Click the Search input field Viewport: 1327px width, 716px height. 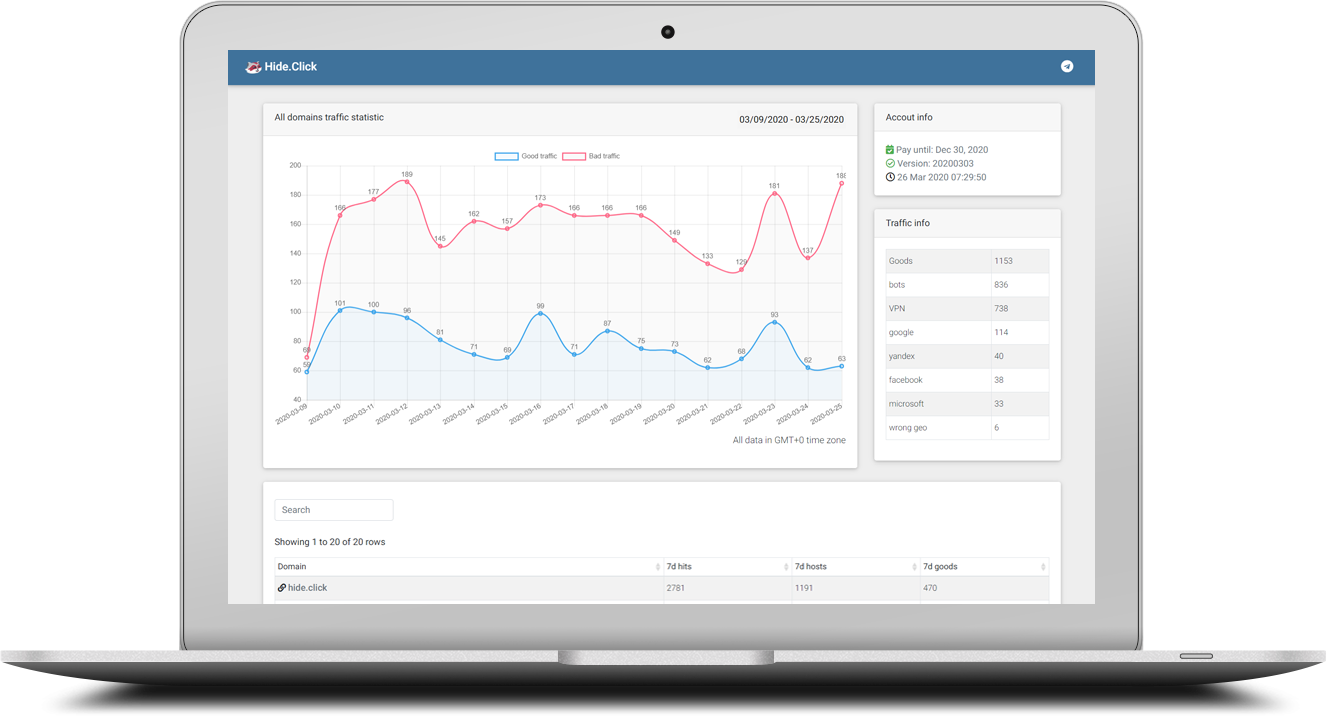(x=334, y=510)
